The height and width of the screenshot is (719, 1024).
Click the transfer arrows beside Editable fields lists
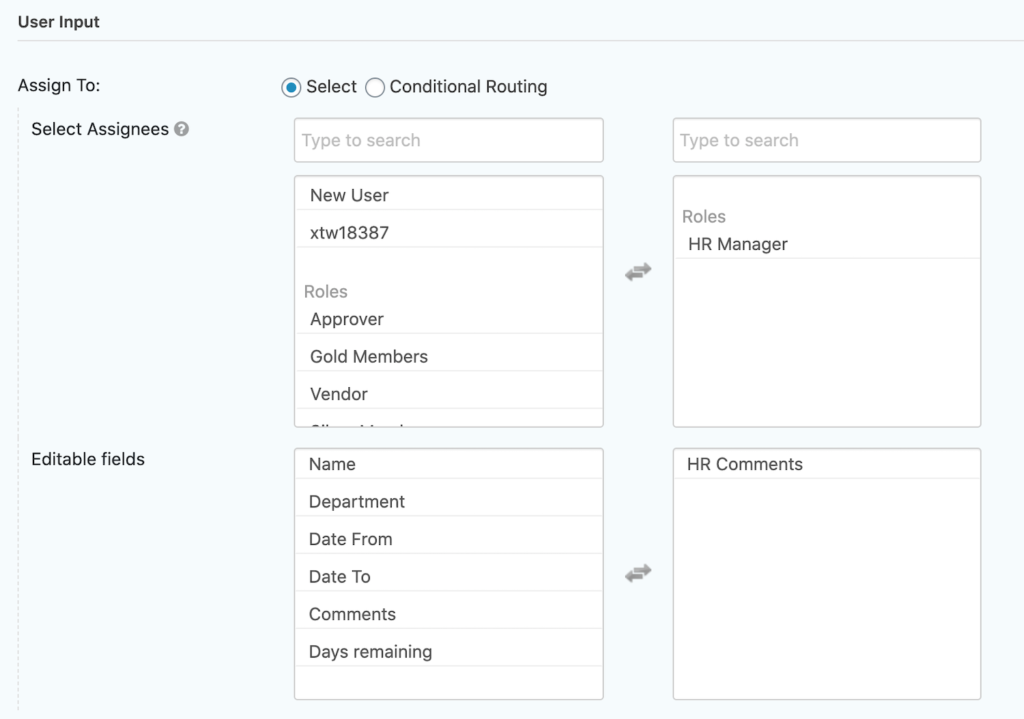click(638, 573)
